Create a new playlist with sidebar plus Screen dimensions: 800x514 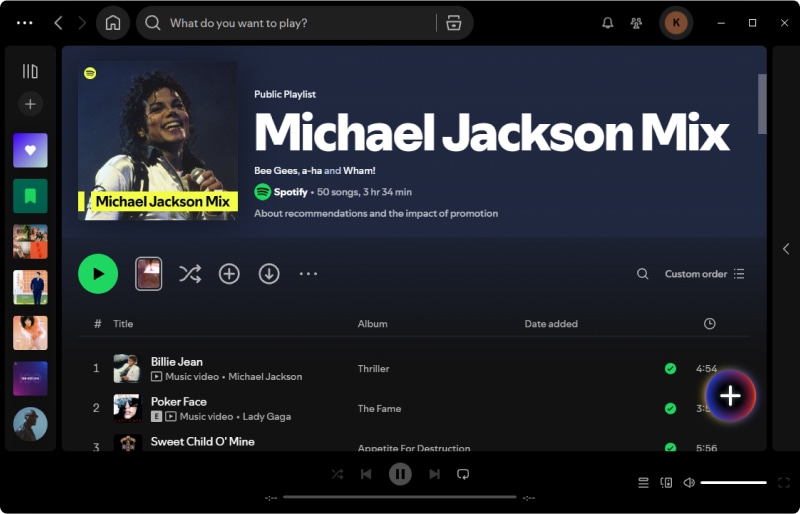pos(30,104)
